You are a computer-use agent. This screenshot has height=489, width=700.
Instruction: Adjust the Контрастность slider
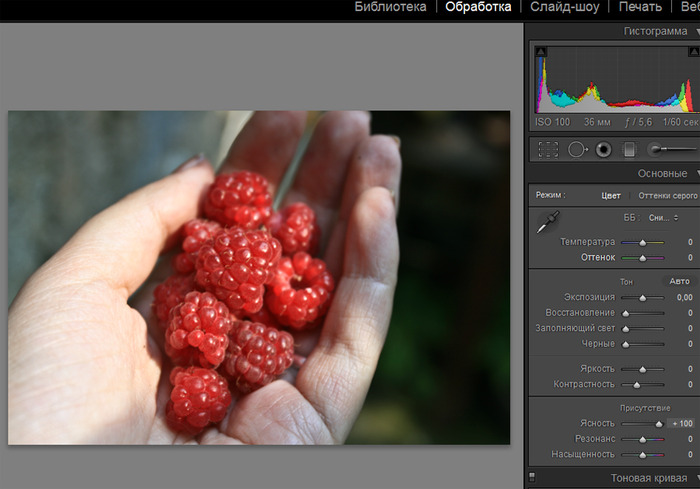tap(642, 385)
